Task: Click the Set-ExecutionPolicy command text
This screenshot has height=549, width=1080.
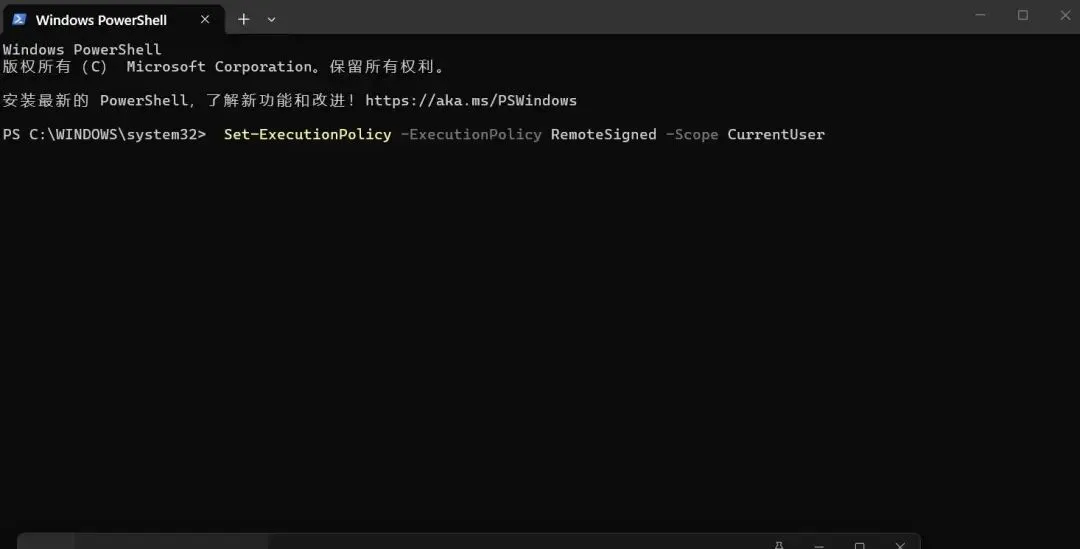Action: coord(307,134)
